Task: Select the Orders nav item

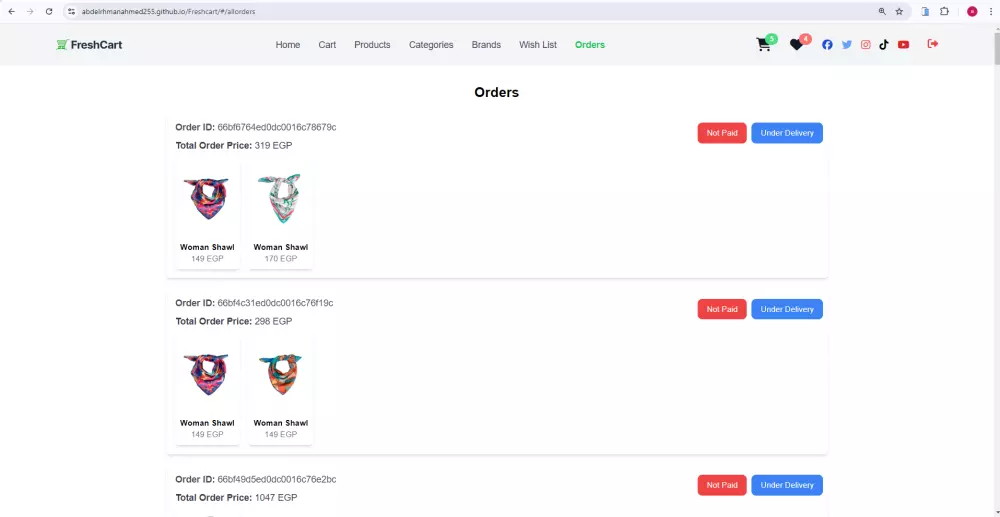Action: 590,45
